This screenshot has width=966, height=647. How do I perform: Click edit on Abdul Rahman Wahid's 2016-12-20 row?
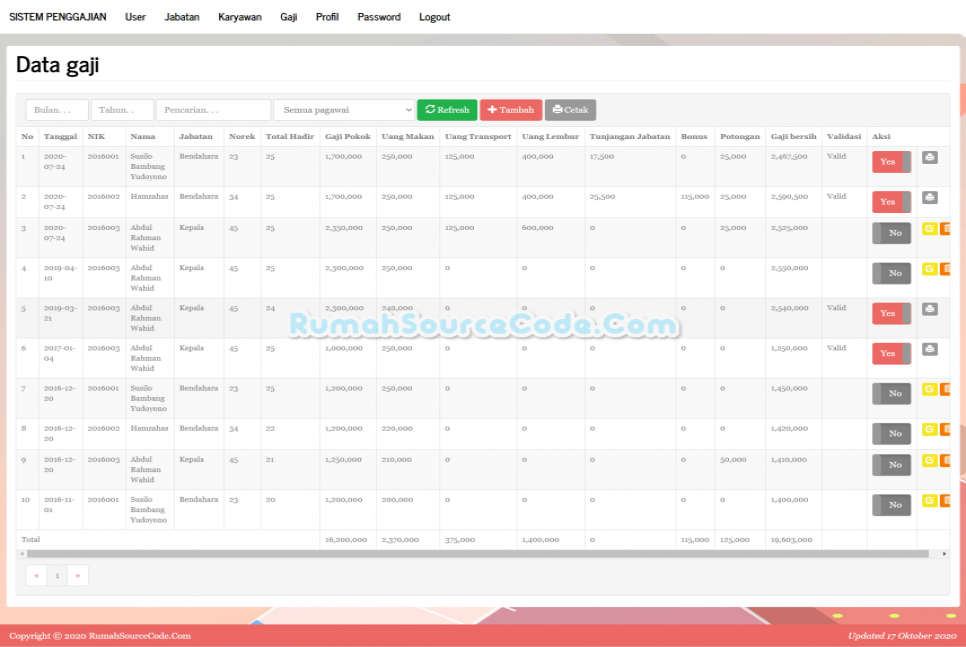click(928, 460)
